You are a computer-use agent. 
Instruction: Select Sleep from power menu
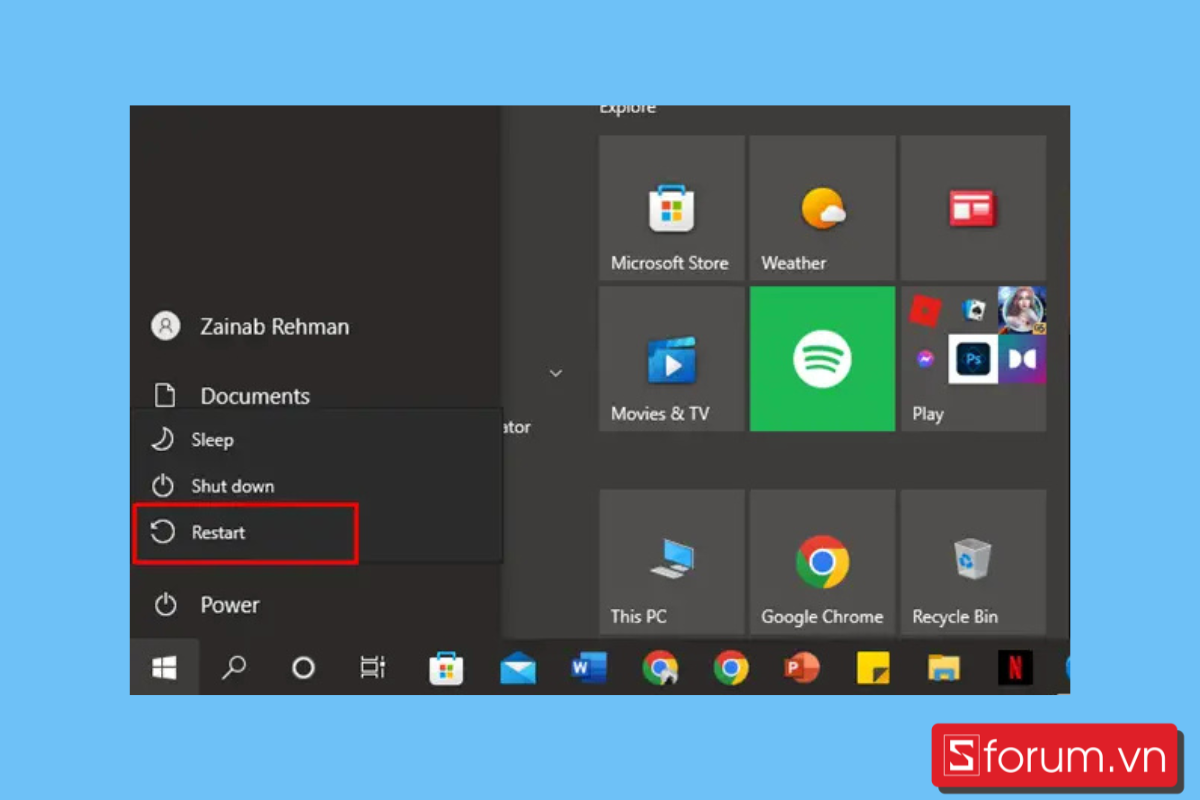point(316,440)
